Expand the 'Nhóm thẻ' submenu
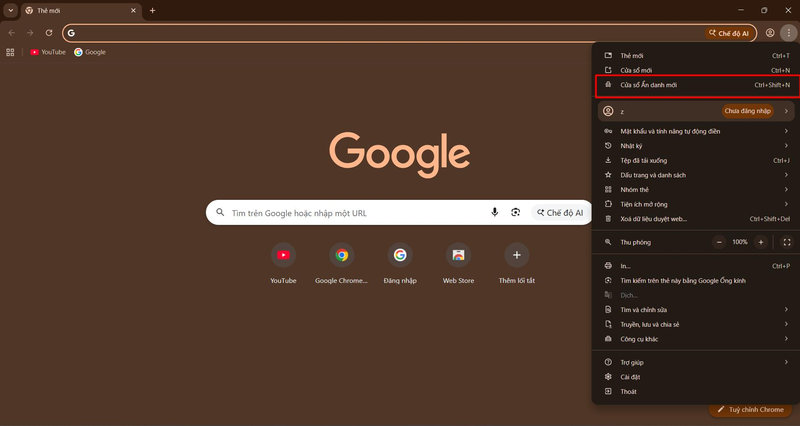Screen dimensions: 800x426 click(696, 189)
